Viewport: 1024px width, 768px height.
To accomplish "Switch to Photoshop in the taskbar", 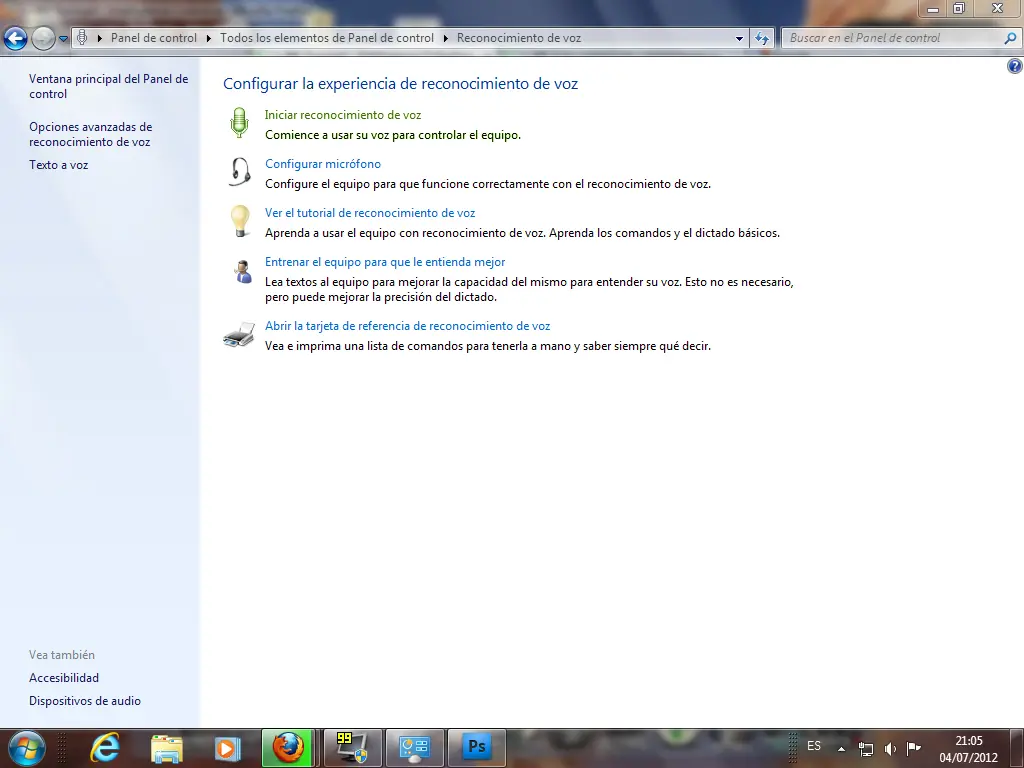I will pos(477,748).
